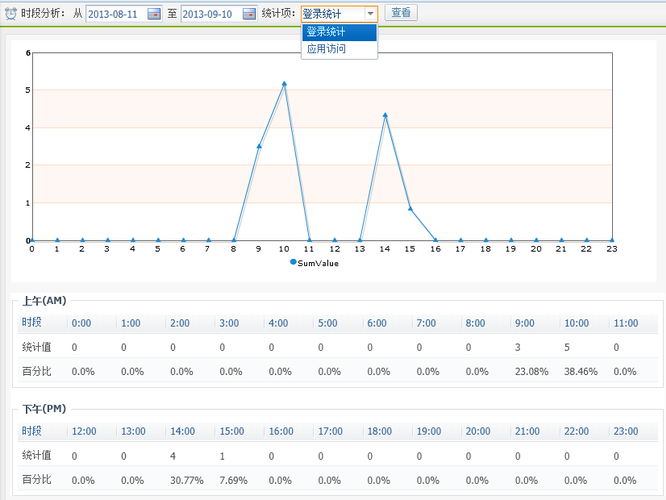Click the alarm clock icon beside 时段分析
The width and height of the screenshot is (666, 500).
pyautogui.click(x=11, y=13)
